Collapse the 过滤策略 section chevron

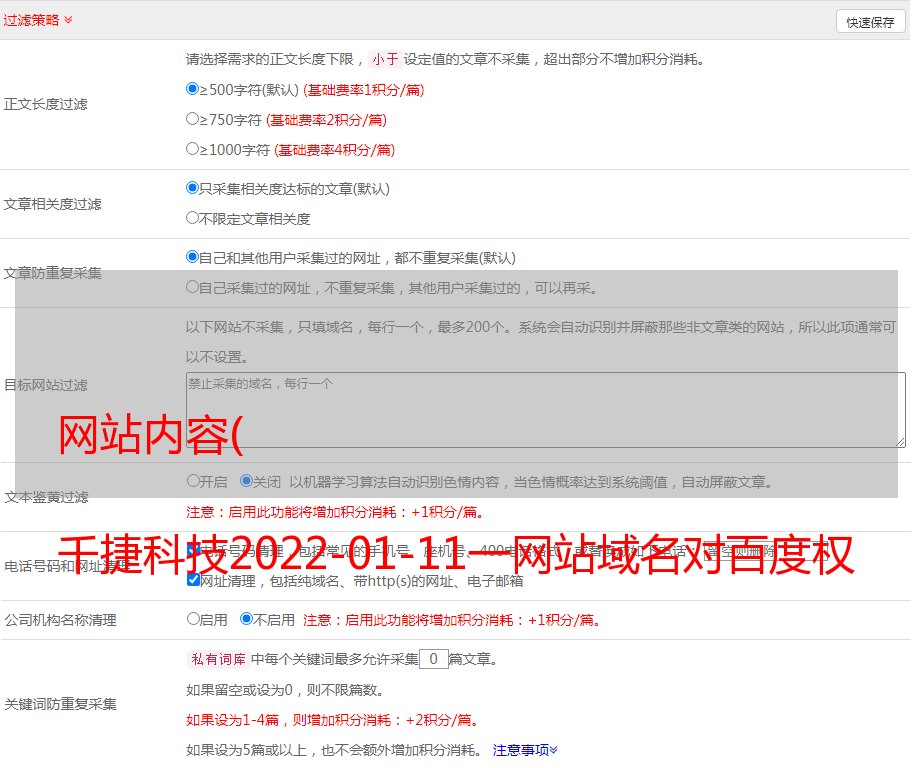[x=68, y=20]
